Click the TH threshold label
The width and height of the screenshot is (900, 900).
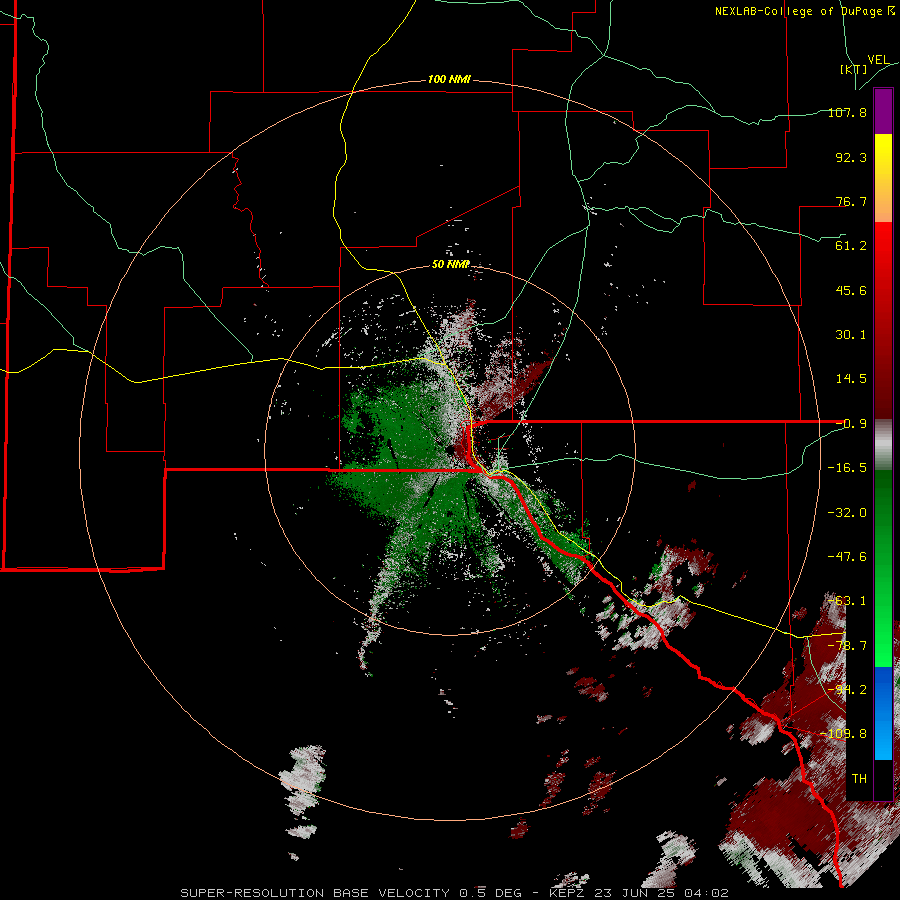(859, 779)
